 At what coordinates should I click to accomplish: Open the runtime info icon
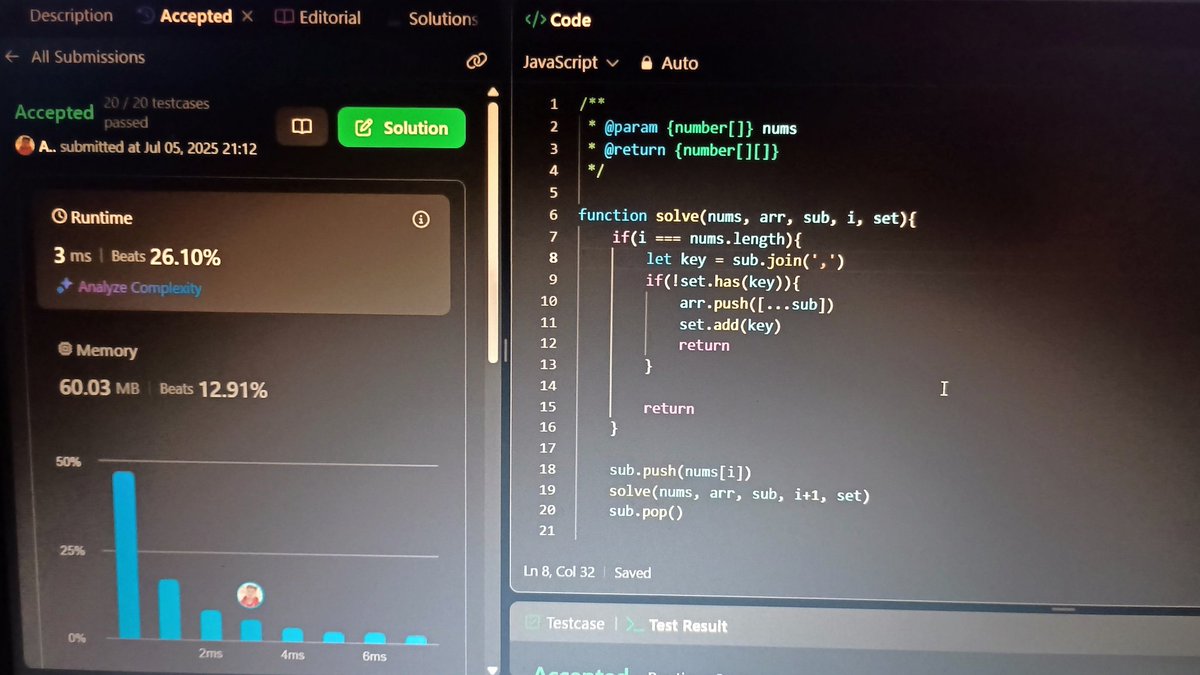tap(421, 219)
